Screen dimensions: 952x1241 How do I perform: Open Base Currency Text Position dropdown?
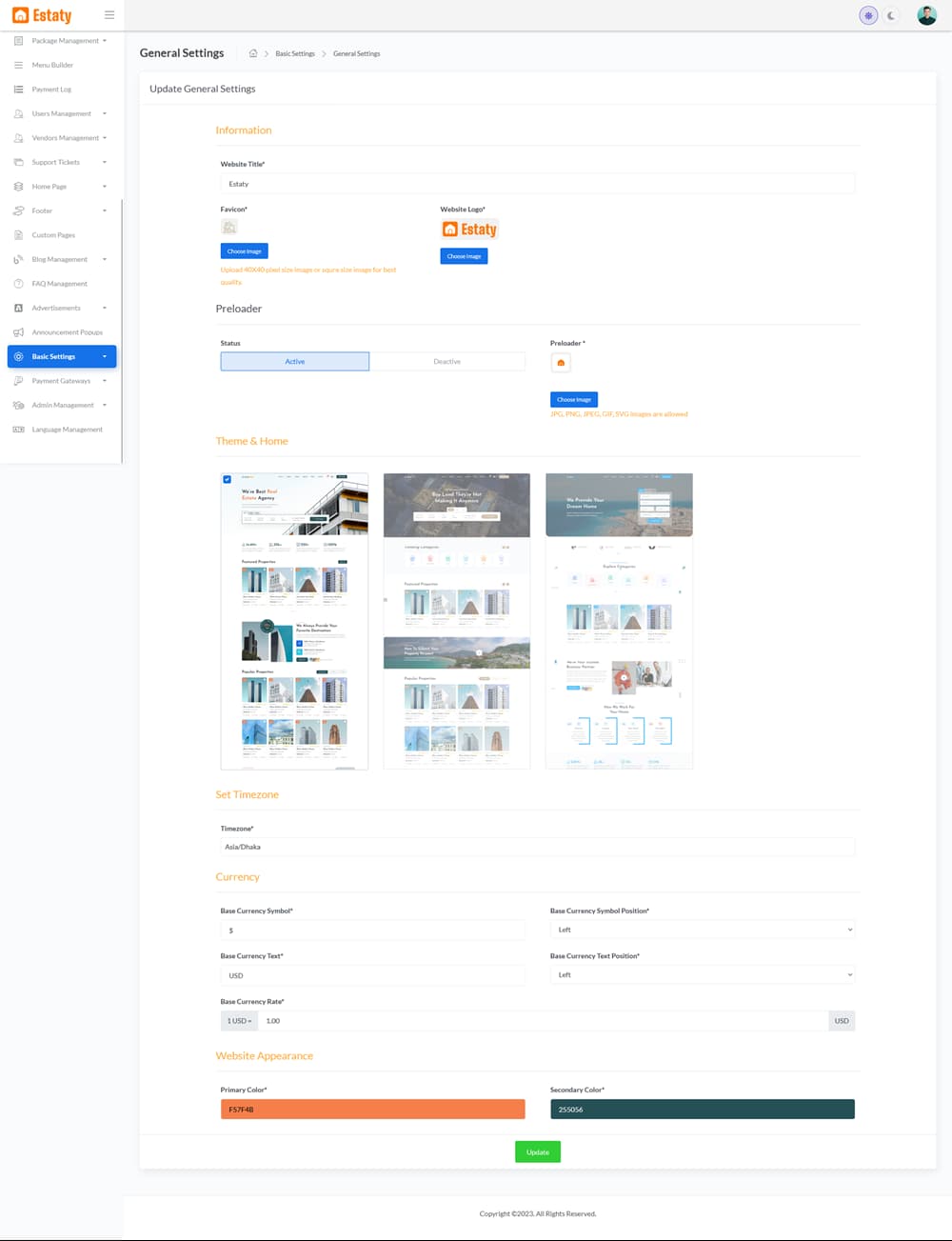coord(703,974)
